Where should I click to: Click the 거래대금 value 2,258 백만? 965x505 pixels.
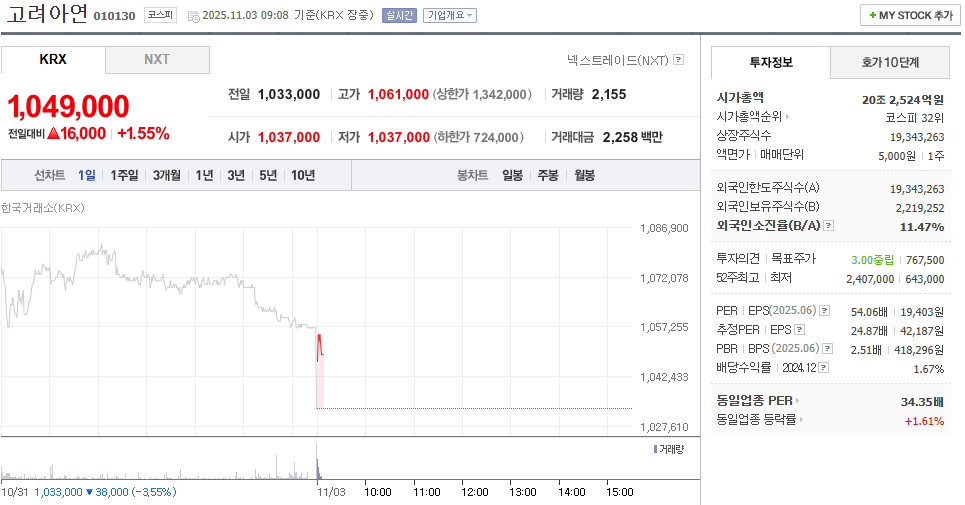click(632, 137)
